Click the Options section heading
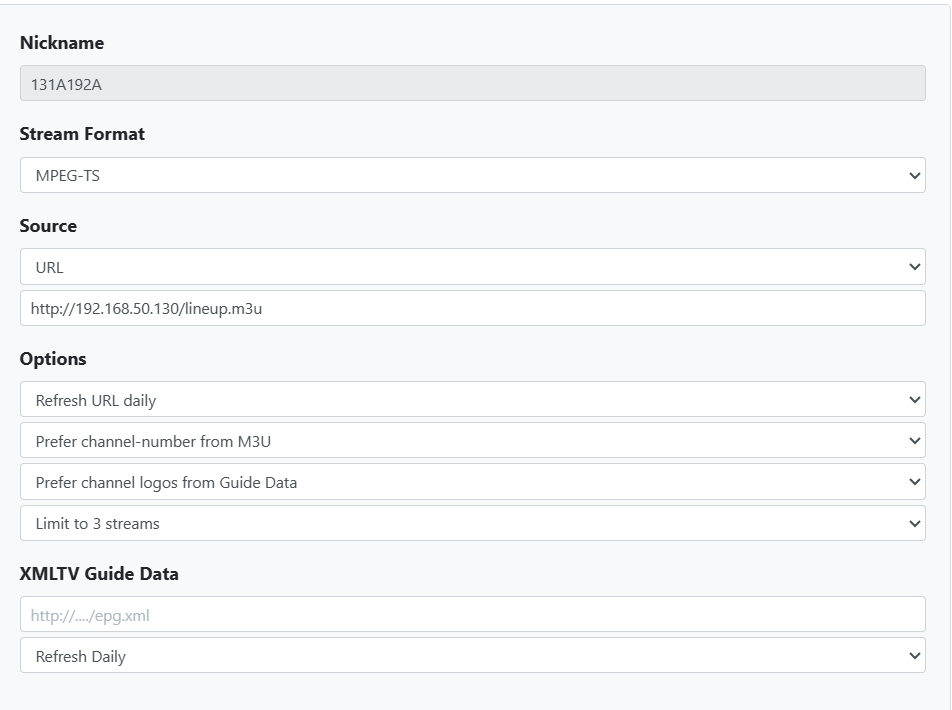 pos(53,359)
